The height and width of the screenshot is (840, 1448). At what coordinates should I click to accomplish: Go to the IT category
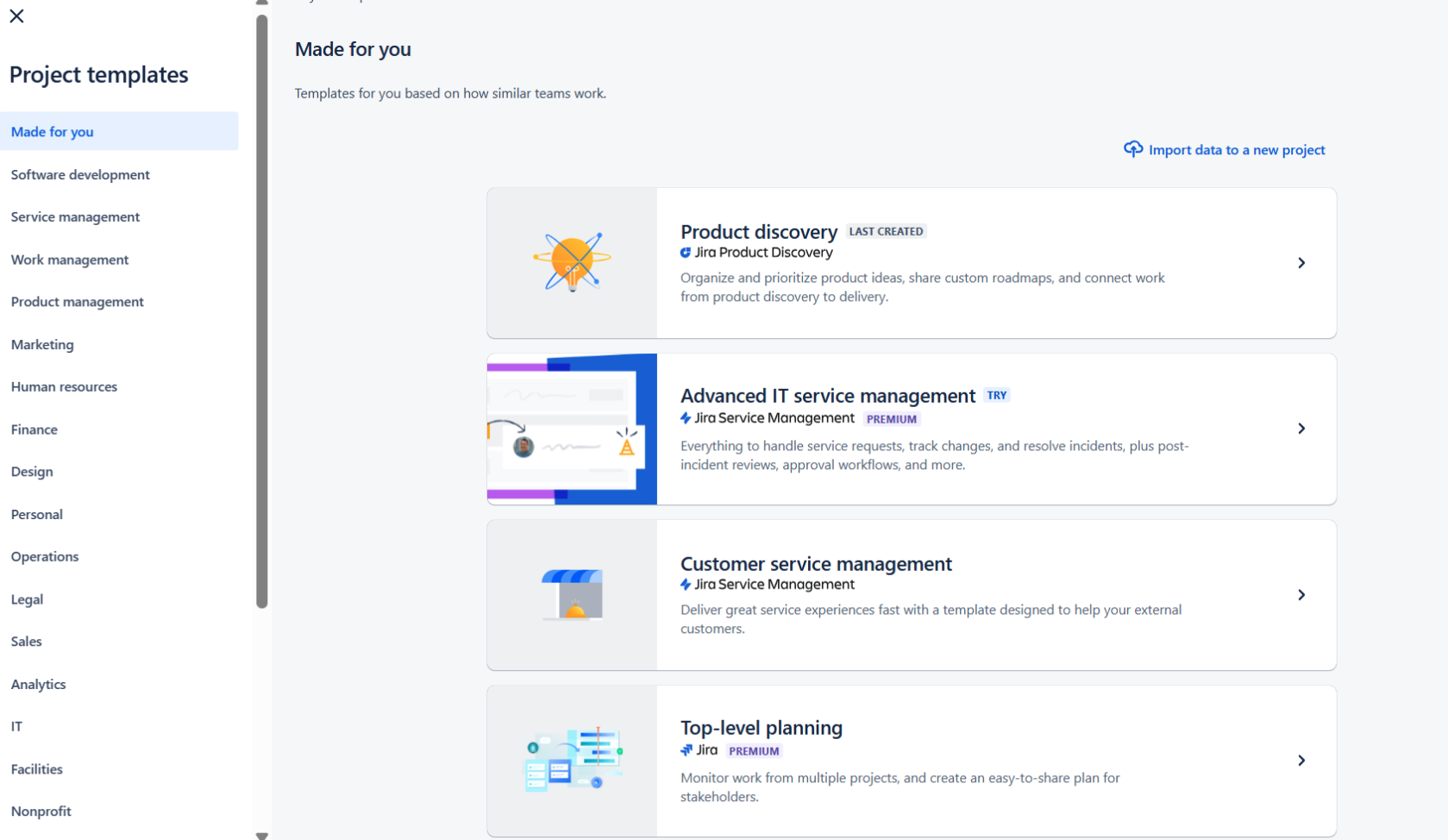(x=119, y=726)
